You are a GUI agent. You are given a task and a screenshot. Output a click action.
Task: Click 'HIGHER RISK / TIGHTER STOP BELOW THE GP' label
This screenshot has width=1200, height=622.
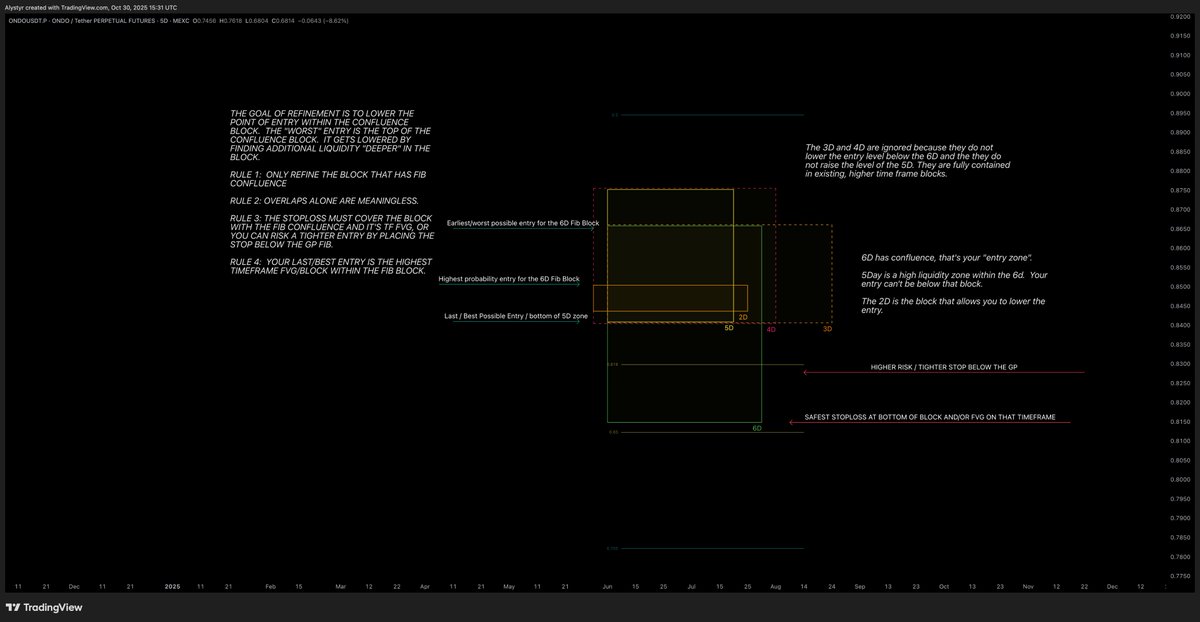(944, 368)
